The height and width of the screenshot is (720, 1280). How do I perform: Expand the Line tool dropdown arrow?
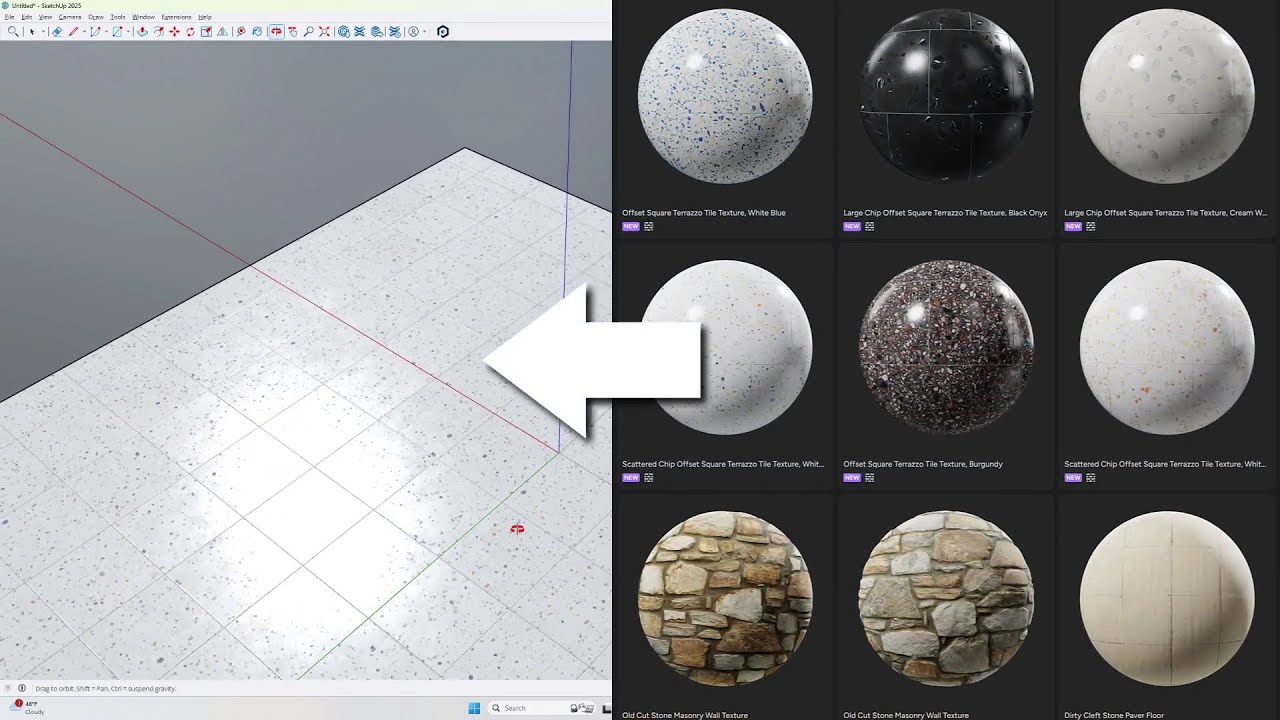click(x=84, y=32)
